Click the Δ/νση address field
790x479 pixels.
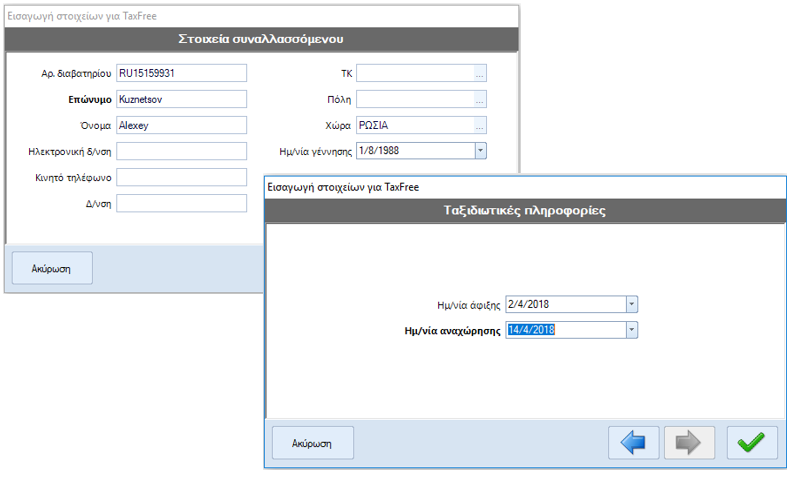point(181,203)
